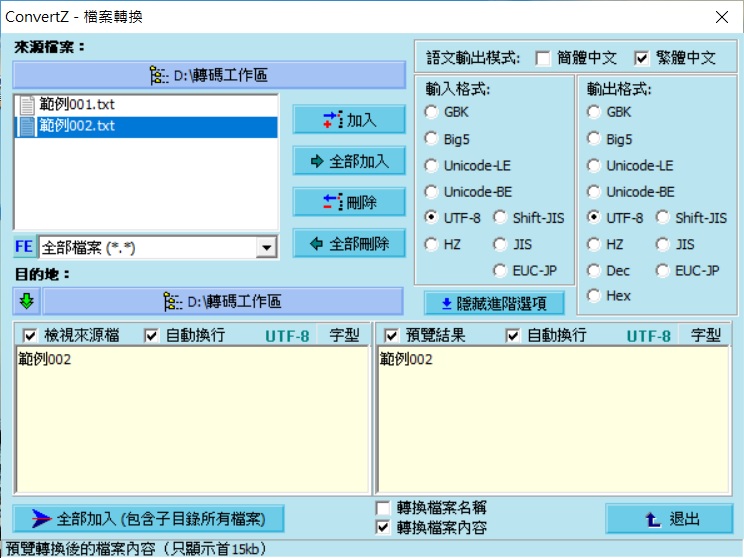Click 字型 button of preview pane
This screenshot has width=744, height=558.
coord(705,335)
